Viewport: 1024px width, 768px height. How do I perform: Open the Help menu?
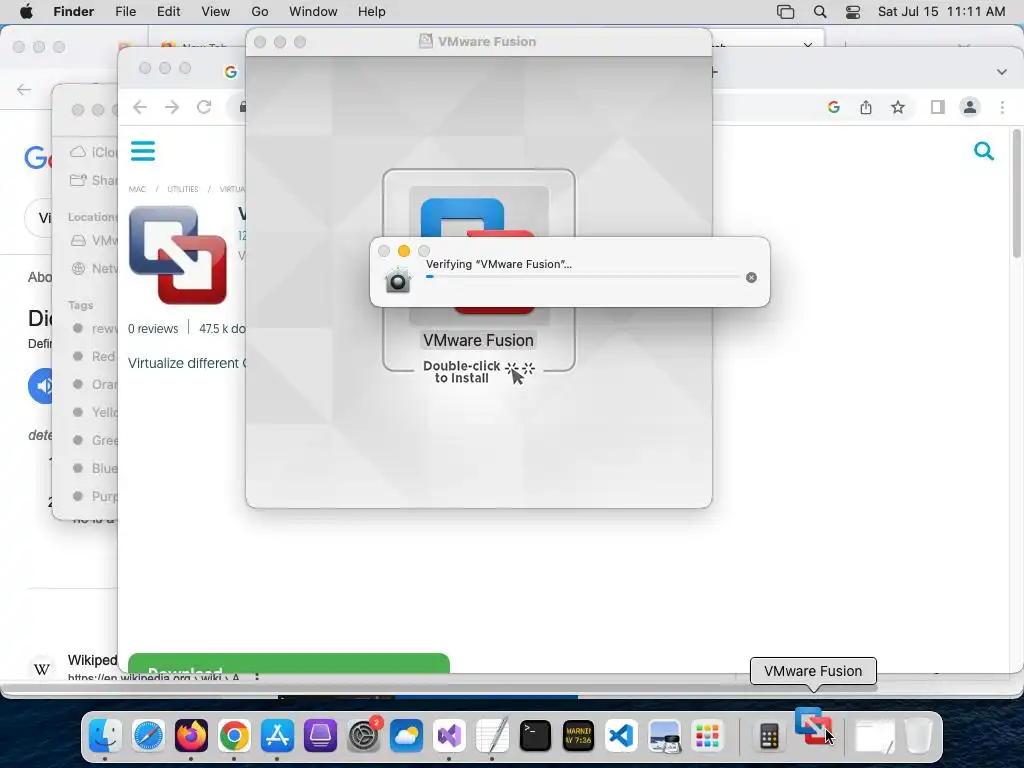click(372, 11)
